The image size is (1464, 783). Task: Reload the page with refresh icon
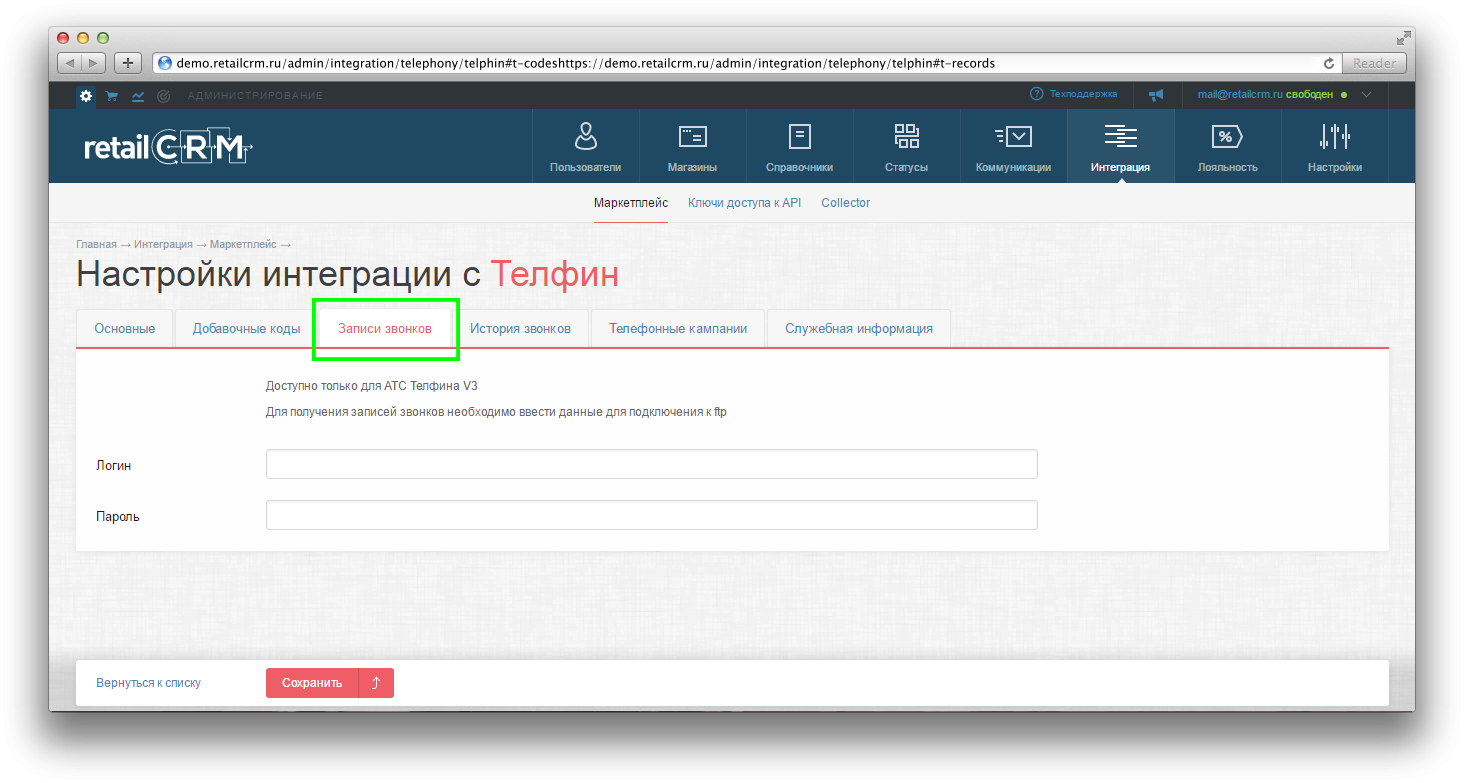click(x=1329, y=63)
